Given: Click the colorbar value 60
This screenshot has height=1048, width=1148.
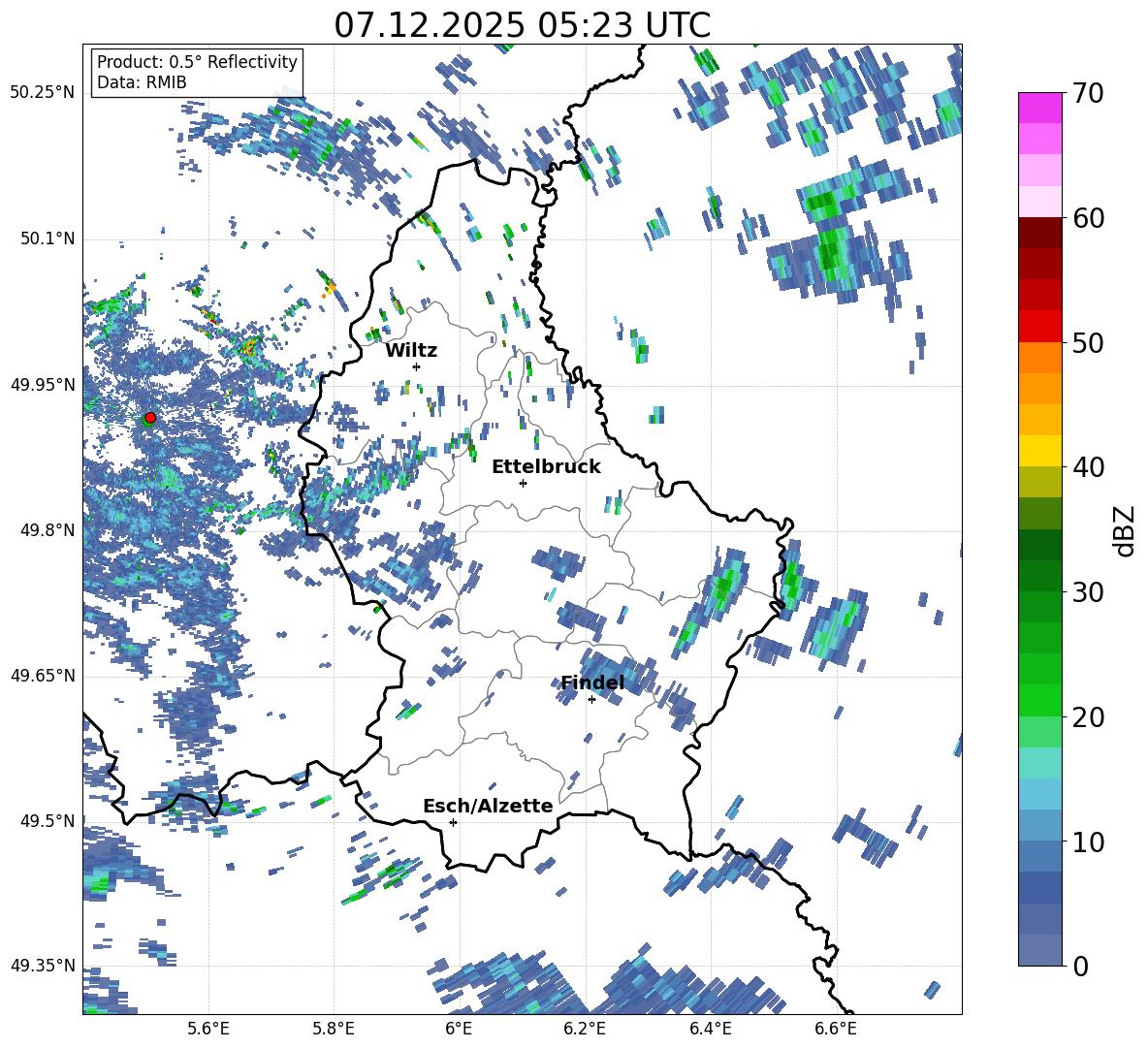Looking at the screenshot, I should click(1088, 218).
